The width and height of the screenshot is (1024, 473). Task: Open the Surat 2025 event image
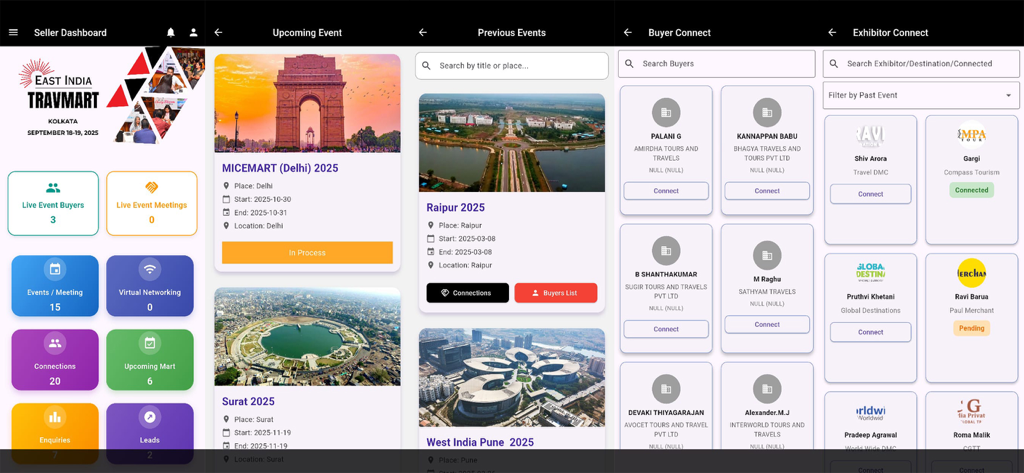307,336
